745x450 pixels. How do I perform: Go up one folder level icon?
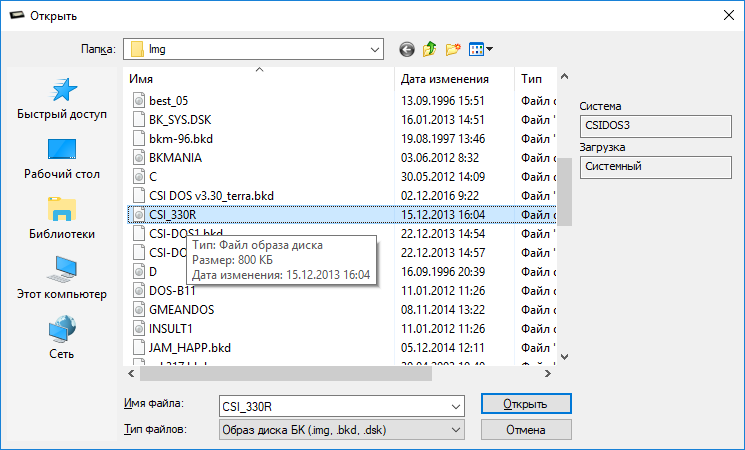pos(430,48)
